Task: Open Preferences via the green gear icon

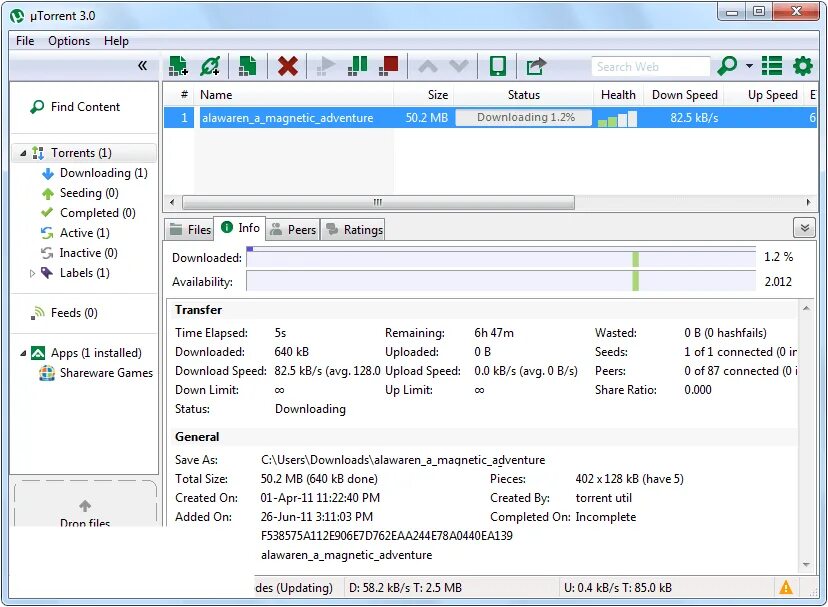Action: click(803, 66)
